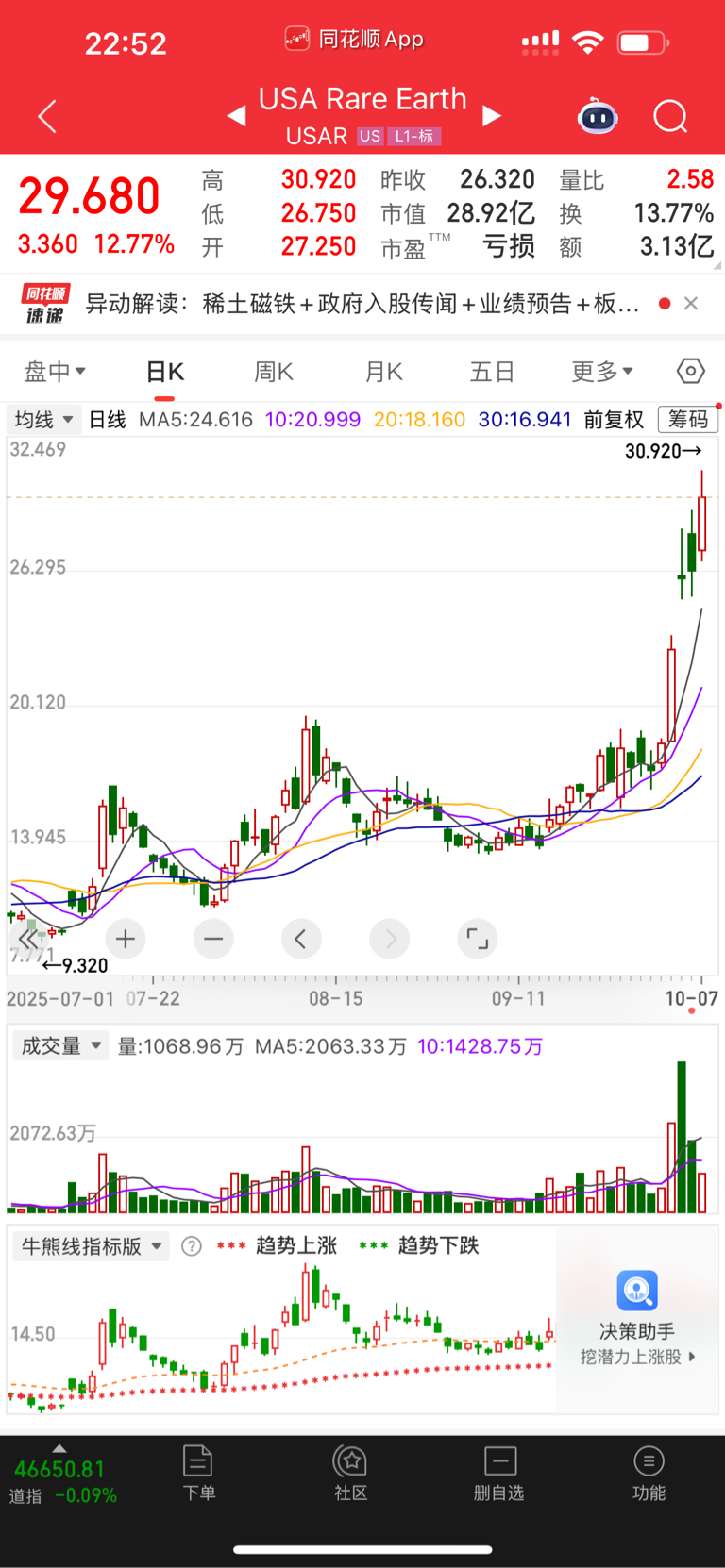
Task: Tap the US market badge
Action: [x=370, y=136]
